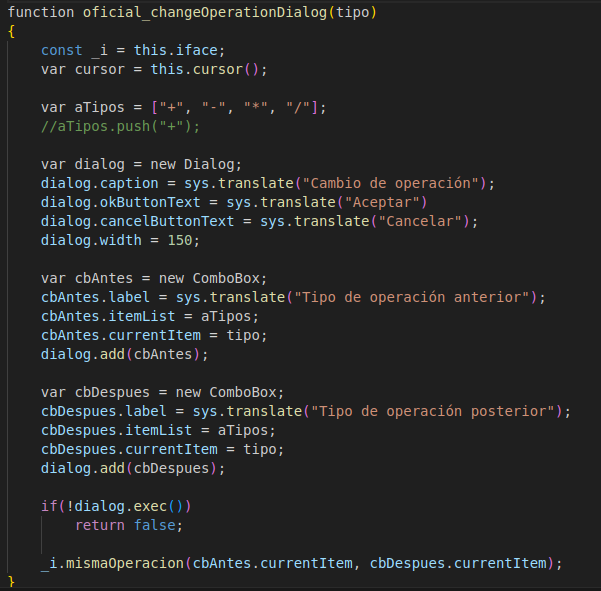This screenshot has width=601, height=591.
Task: Click the number 150 in dialog.width
Action: 179,240
